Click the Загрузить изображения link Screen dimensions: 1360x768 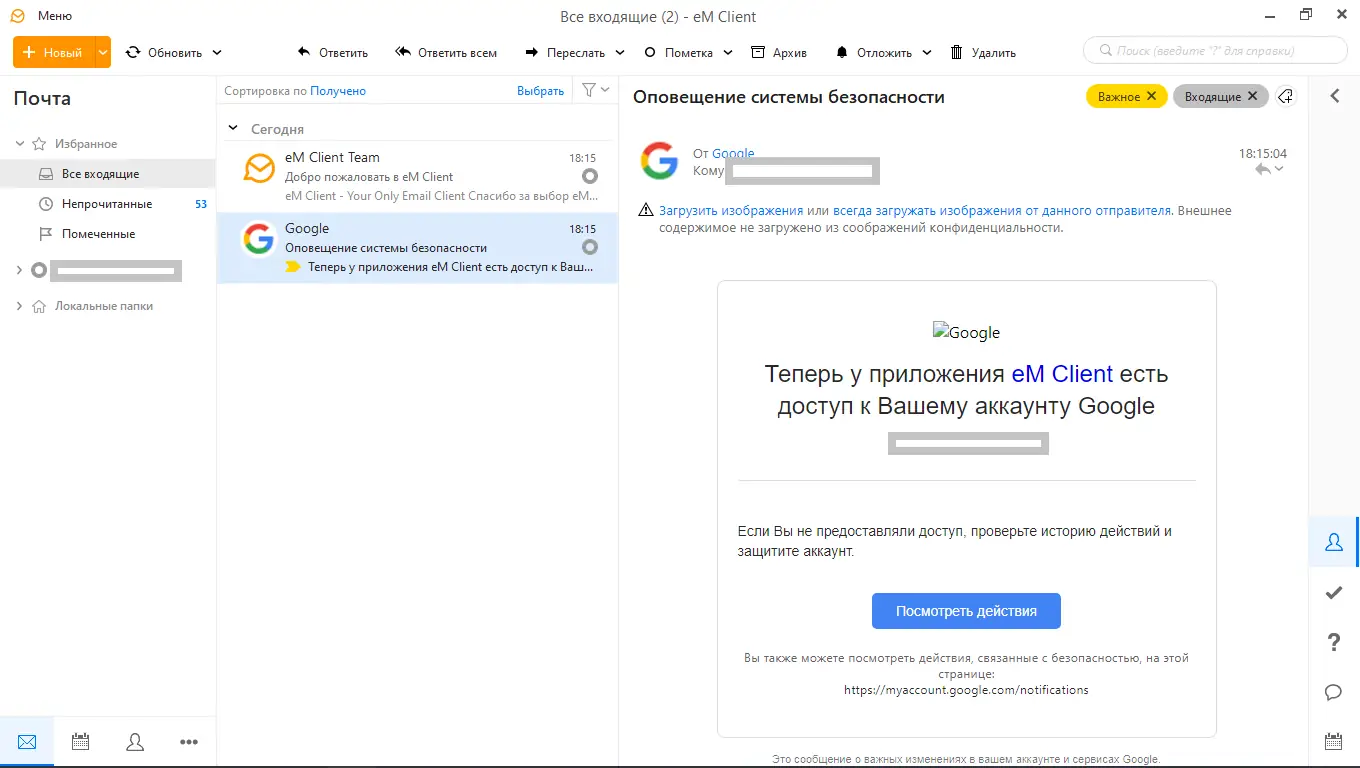coord(716,209)
